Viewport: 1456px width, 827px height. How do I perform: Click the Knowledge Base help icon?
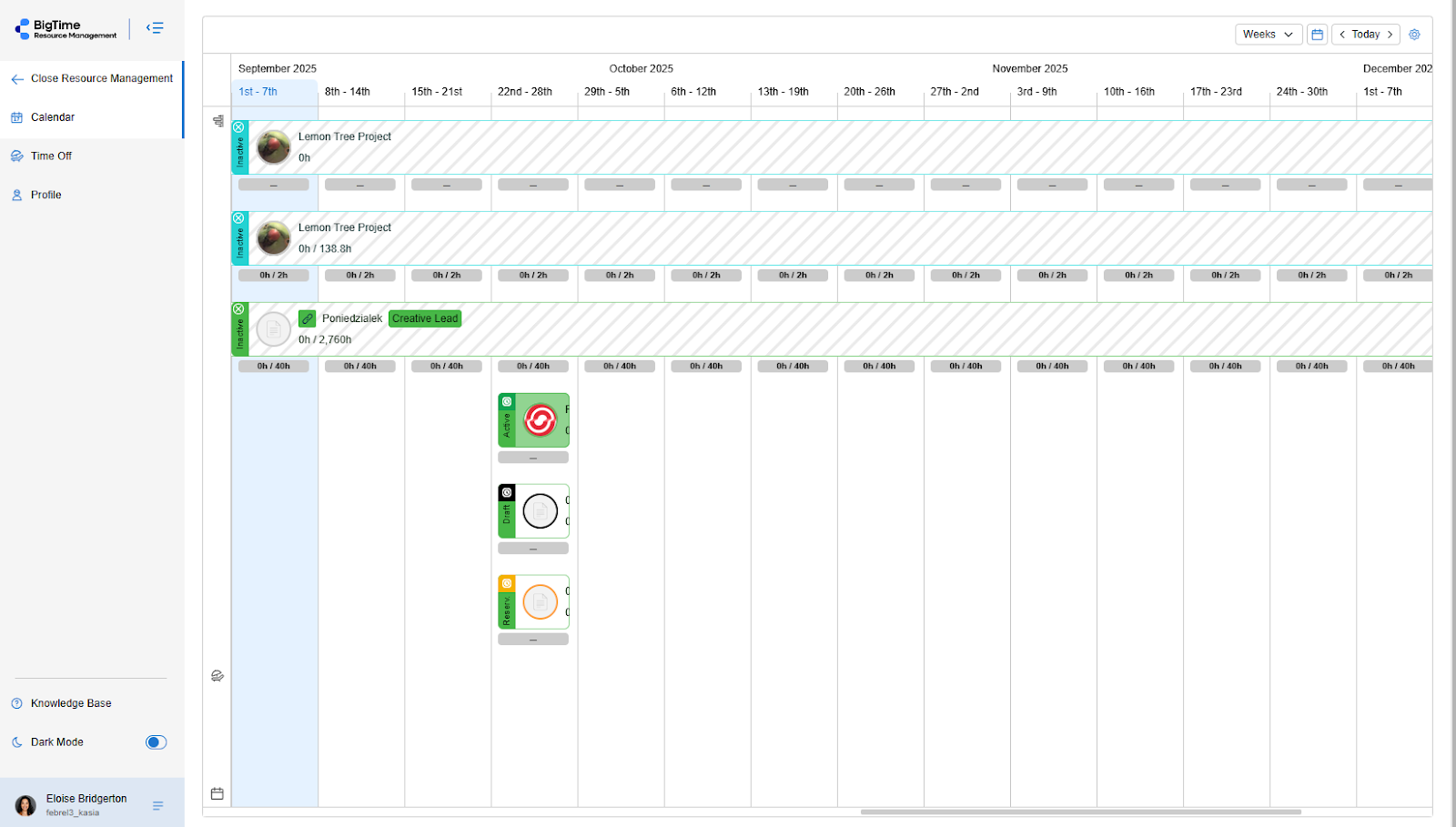(16, 703)
